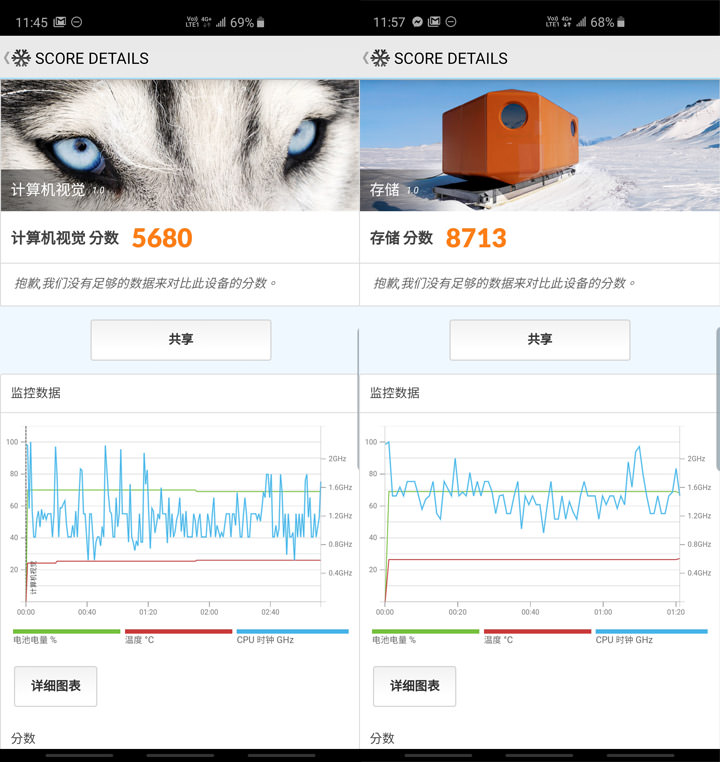Open 详细图表 for storage test
The height and width of the screenshot is (762, 720).
[414, 686]
